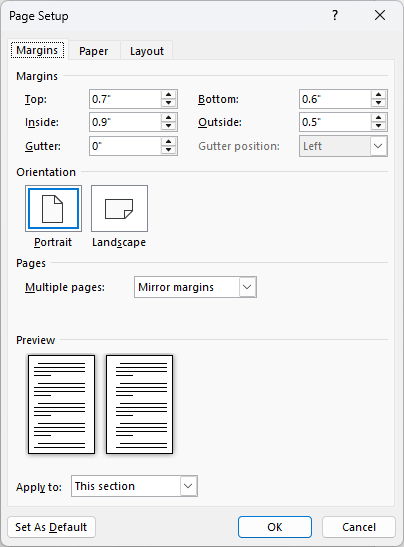Close the Page Setup dialog
404x547 pixels.
pyautogui.click(x=380, y=15)
